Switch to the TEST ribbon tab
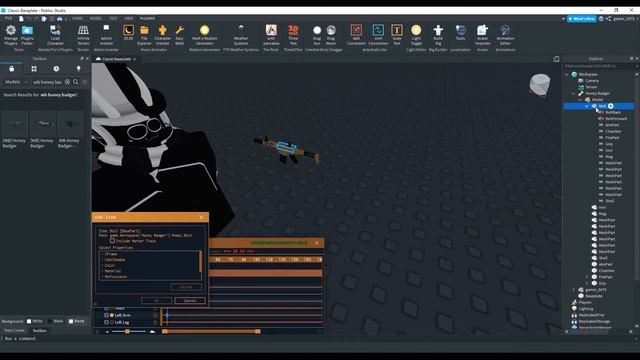640x360 pixels. 113,18
